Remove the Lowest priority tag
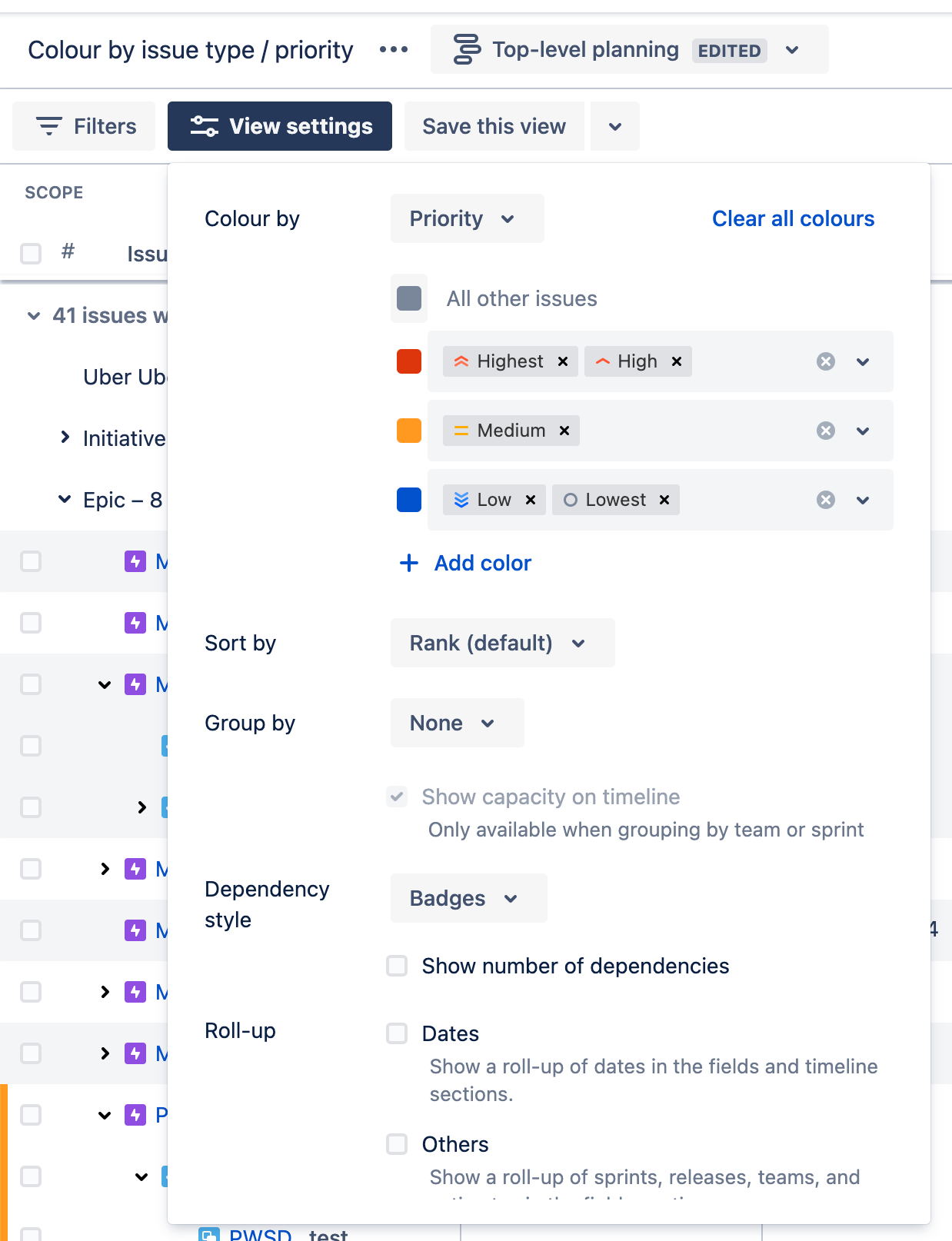This screenshot has width=952, height=1241. coord(664,500)
